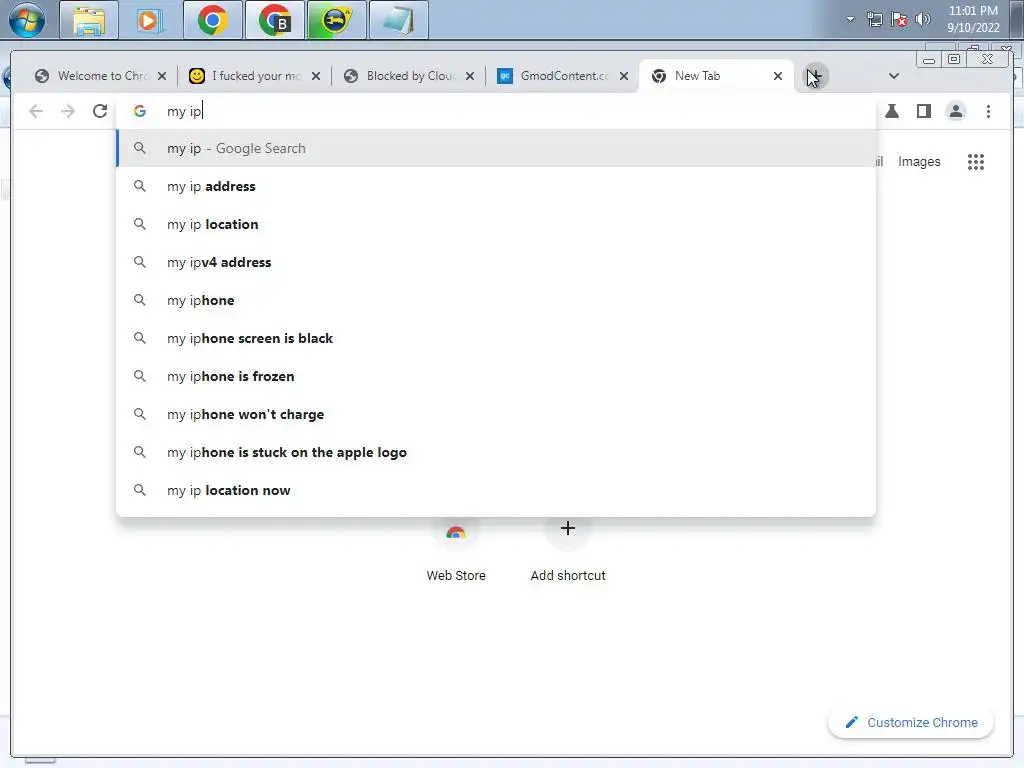Screen dimensions: 1024x768
Task: Open the profile avatar menu
Action: (955, 111)
